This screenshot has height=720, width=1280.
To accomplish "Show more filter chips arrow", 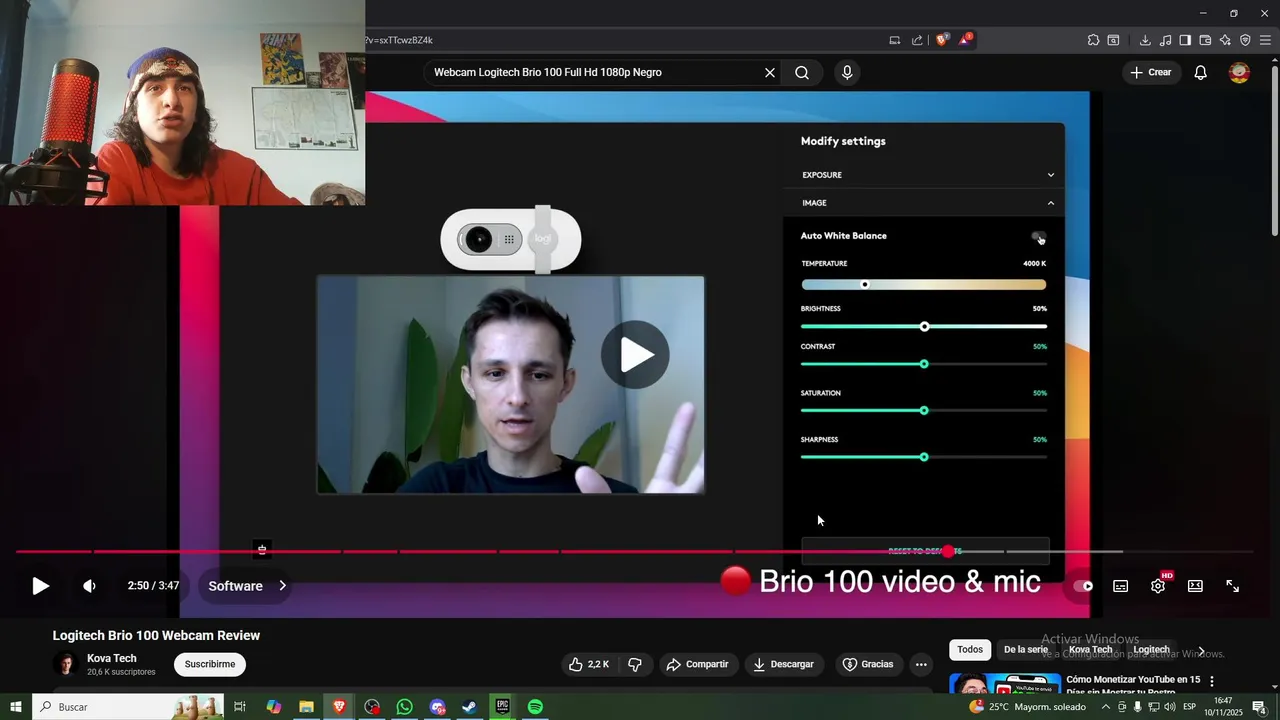I will tap(1201, 650).
